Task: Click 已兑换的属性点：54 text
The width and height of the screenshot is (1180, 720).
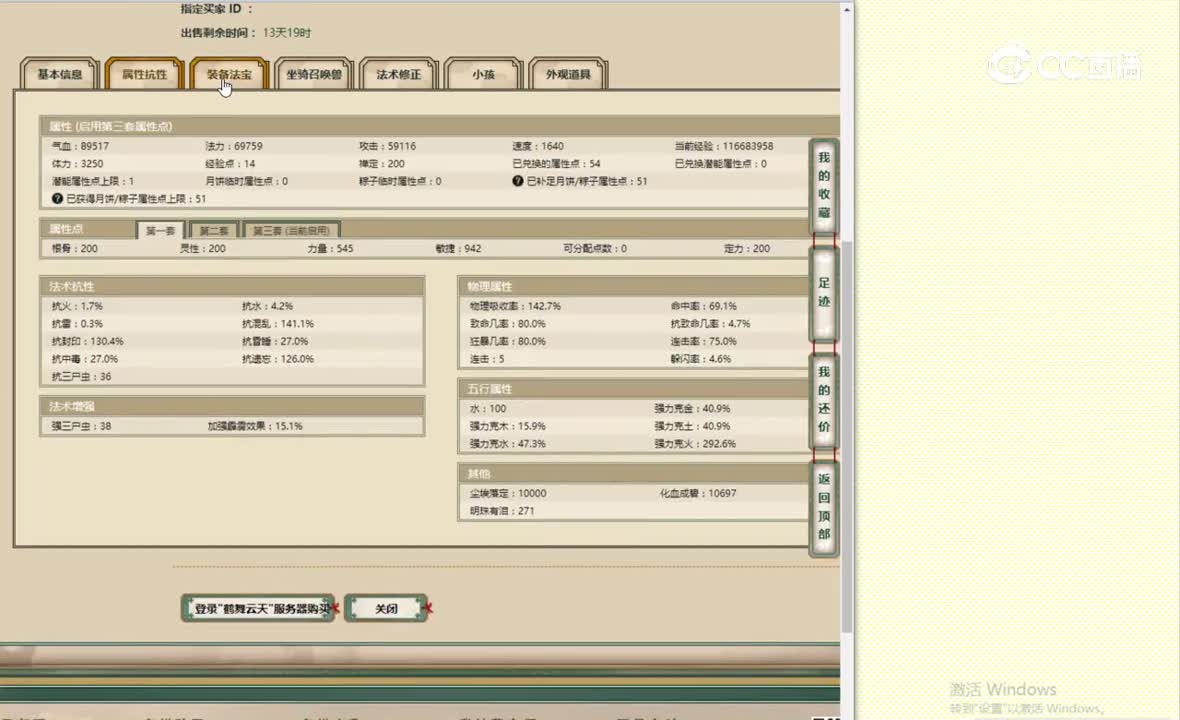Action: point(556,163)
